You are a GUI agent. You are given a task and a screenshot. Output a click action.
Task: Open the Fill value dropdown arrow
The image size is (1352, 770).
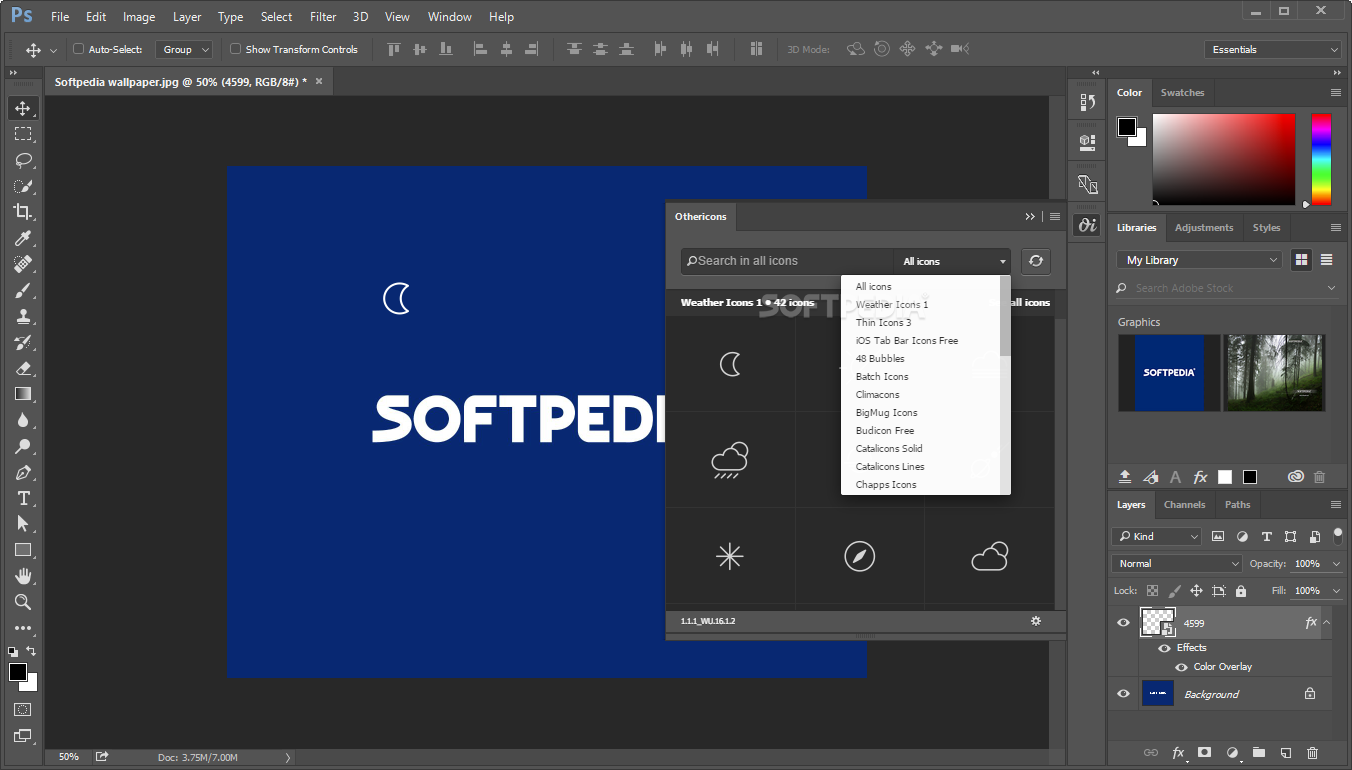click(1336, 591)
